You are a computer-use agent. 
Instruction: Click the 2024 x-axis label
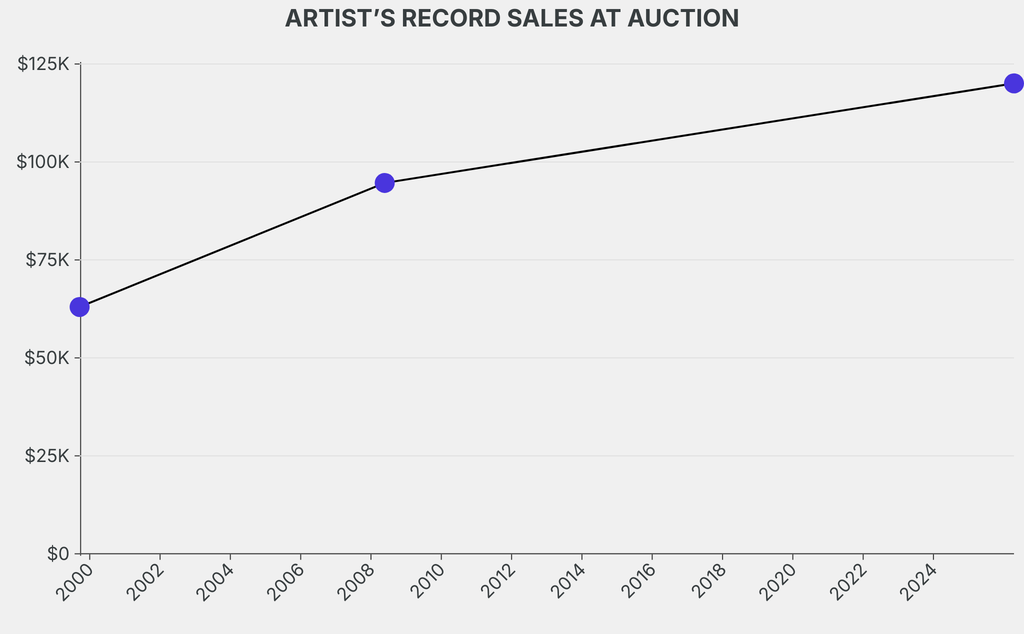point(918,582)
